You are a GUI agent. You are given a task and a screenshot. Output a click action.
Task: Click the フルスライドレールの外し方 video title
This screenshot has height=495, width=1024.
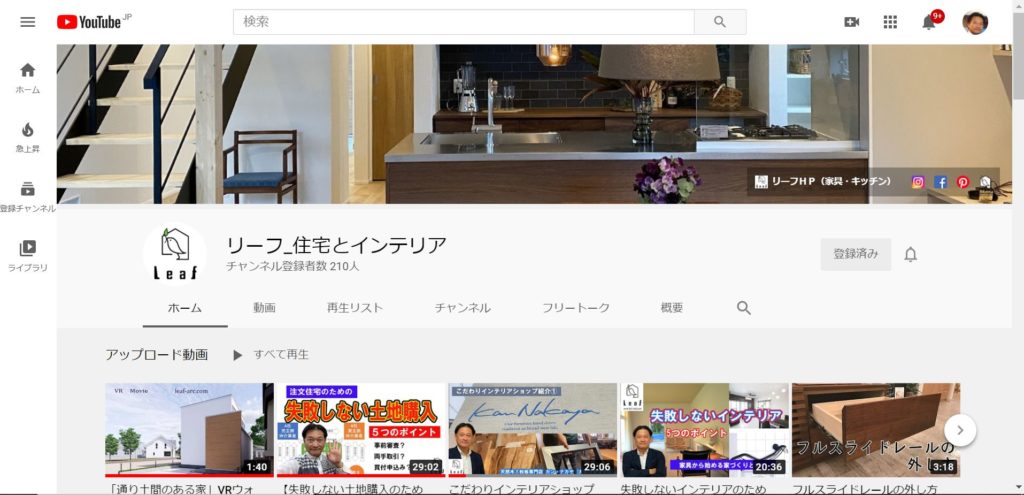(x=865, y=488)
